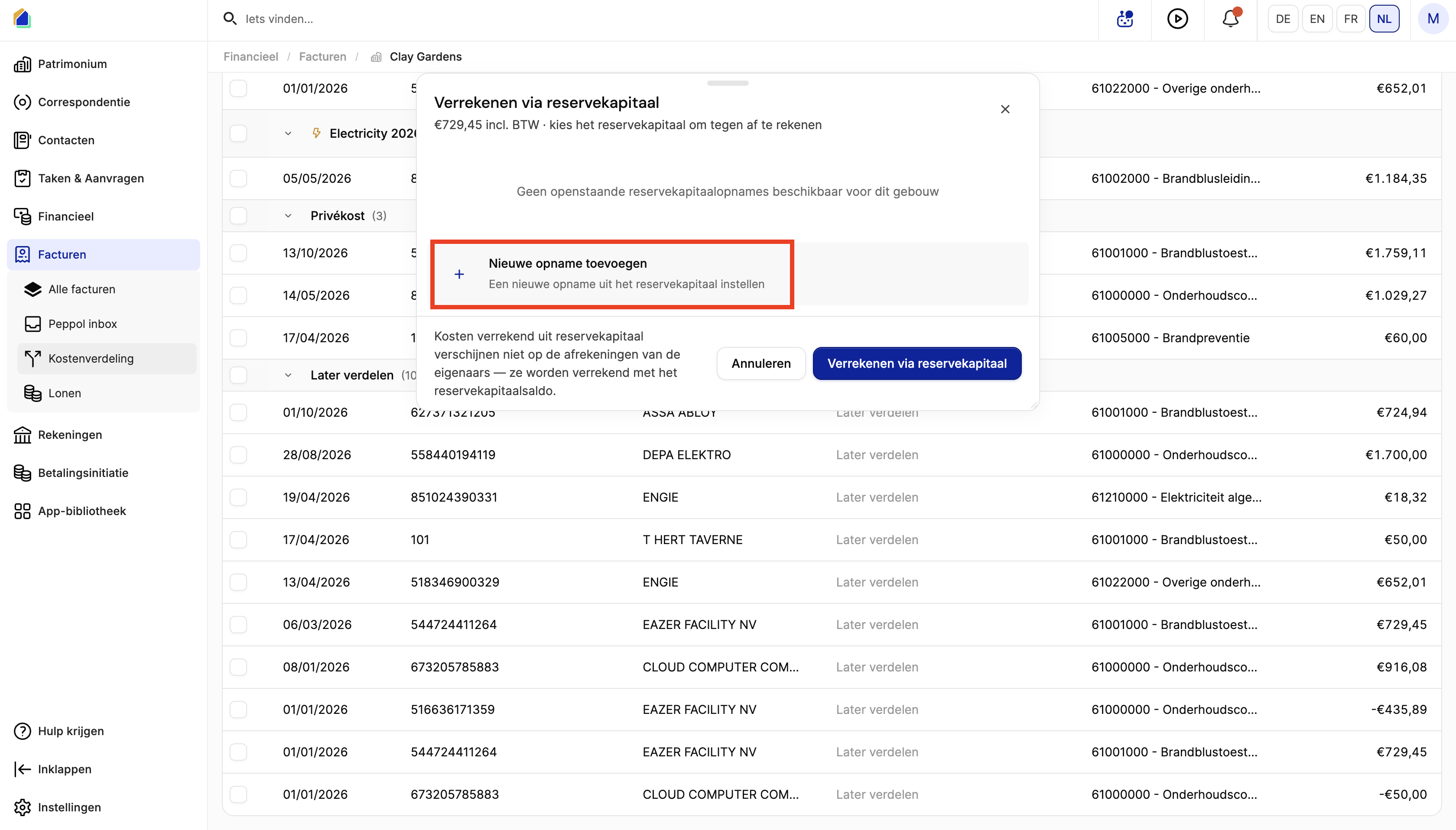The image size is (1456, 830).
Task: Click Hulp krijgen help icon
Action: 22,731
